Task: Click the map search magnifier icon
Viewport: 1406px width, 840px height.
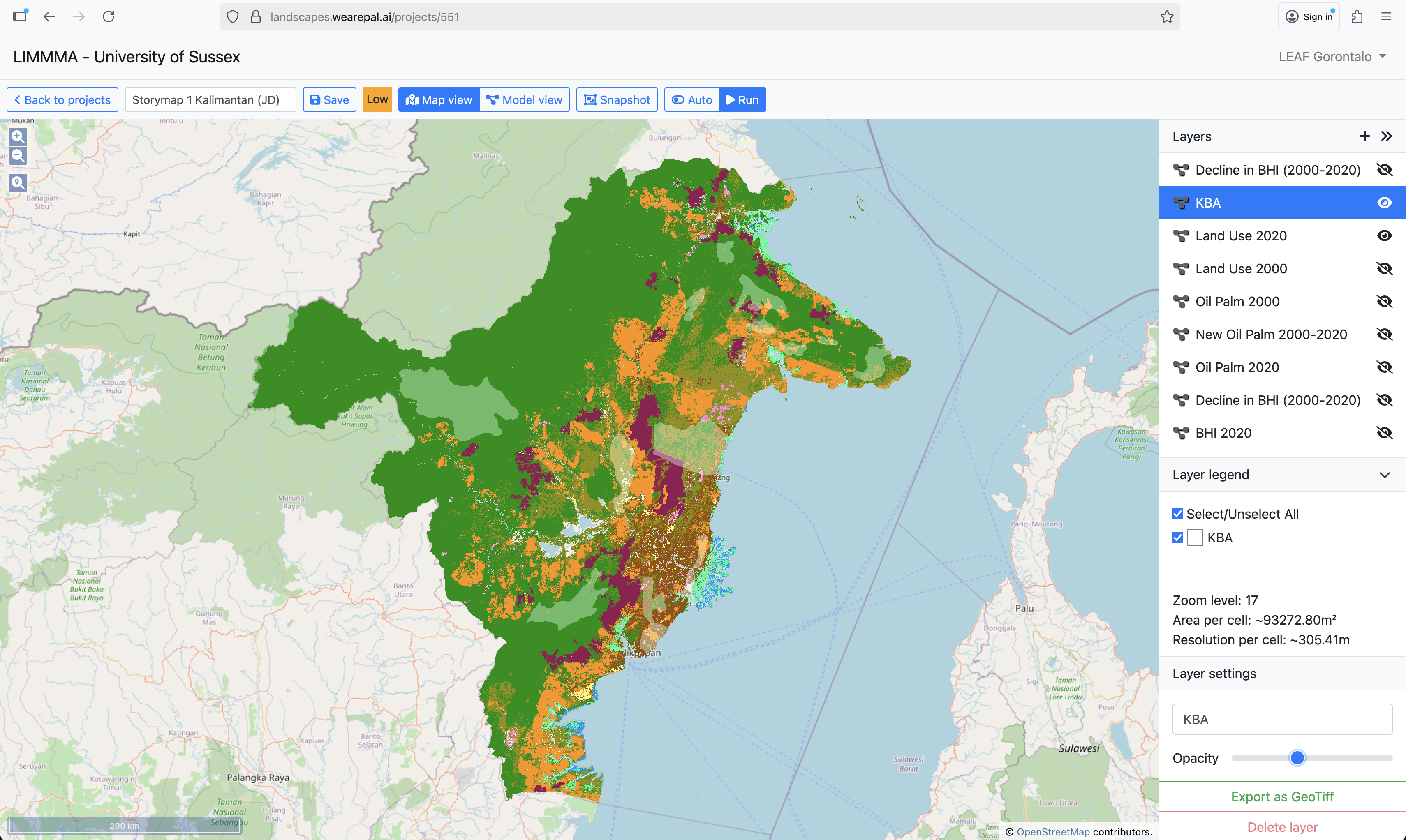Action: [18, 182]
